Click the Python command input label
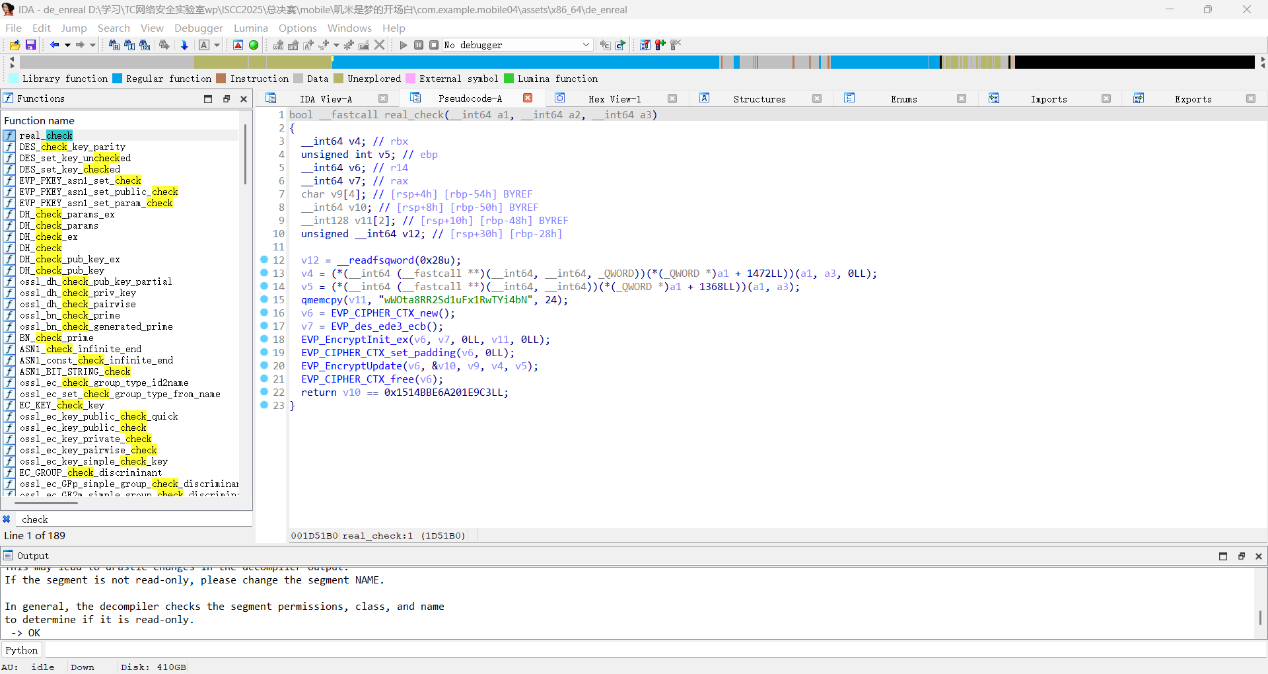The image size is (1268, 674). [21, 650]
